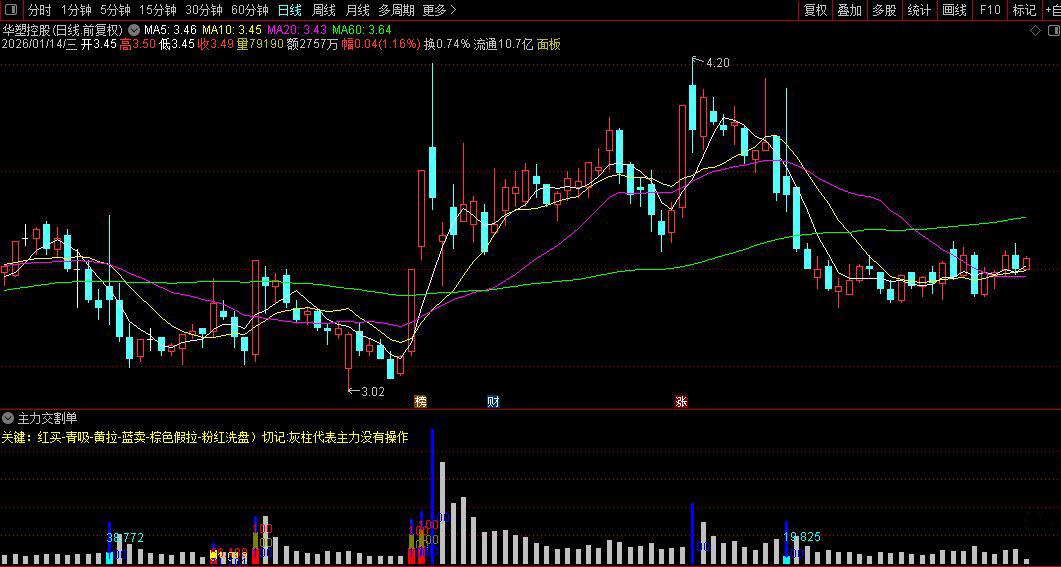1061x567 pixels.
Task: Click the 主力交割单 indicator title
Action: point(47,417)
